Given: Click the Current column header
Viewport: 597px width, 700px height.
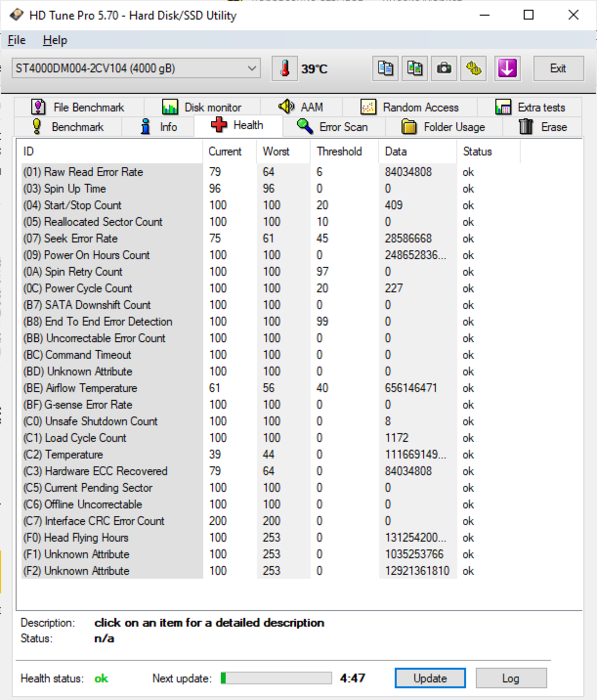Looking at the screenshot, I should (x=230, y=151).
